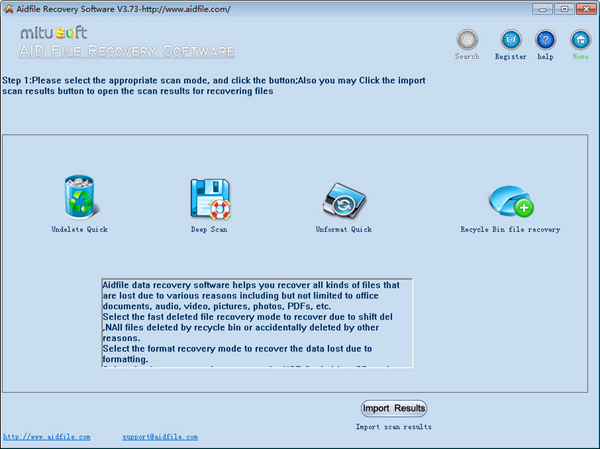Image resolution: width=600 pixels, height=449 pixels.
Task: Start Undelete Quick recycle bin icon
Action: 80,197
